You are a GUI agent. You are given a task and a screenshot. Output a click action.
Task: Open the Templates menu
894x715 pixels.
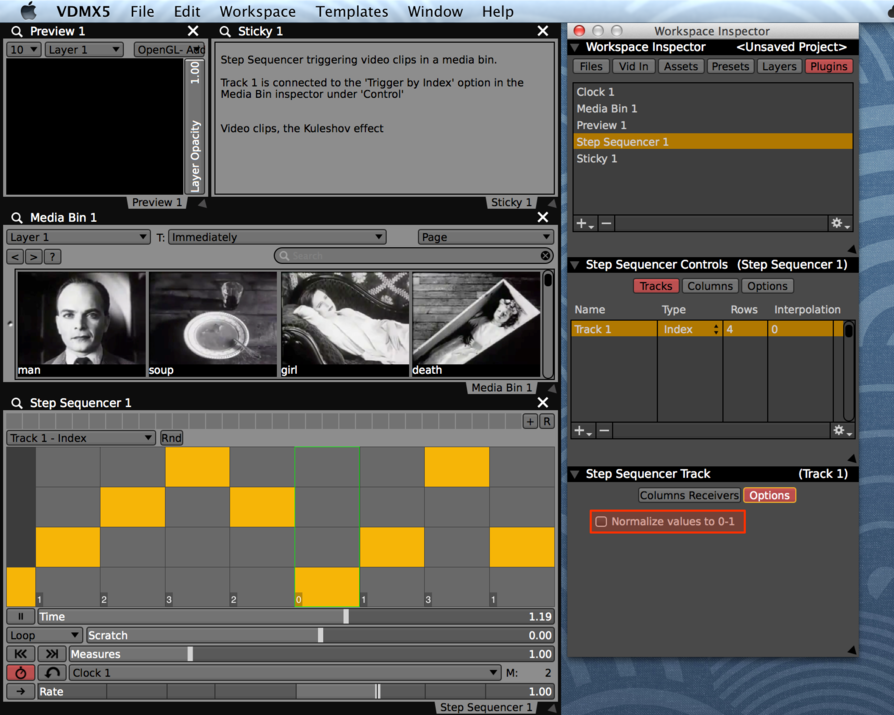352,11
